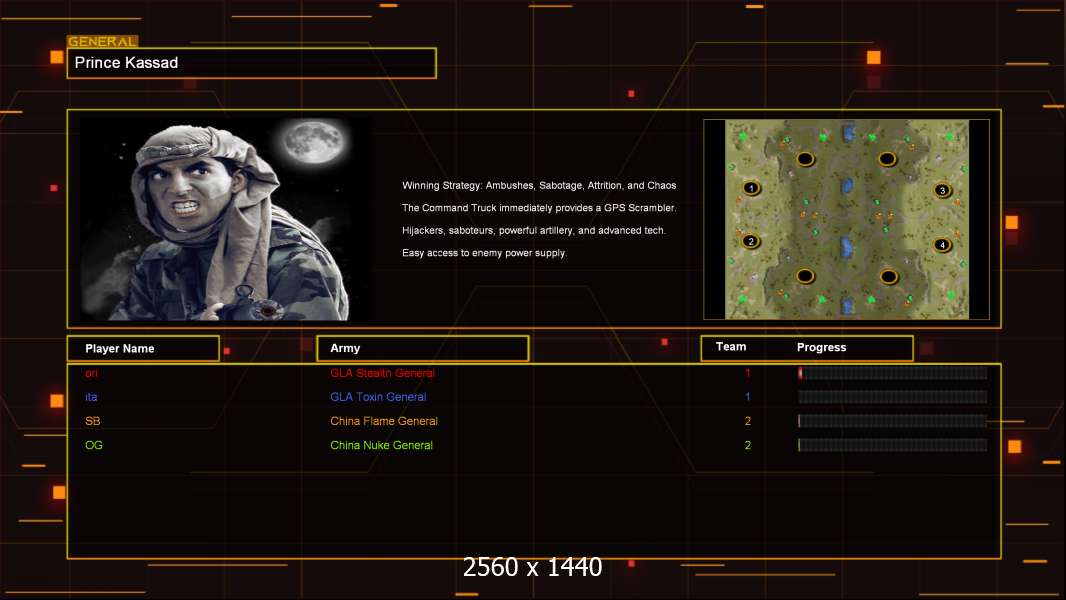Viewport: 1066px width, 600px height.
Task: Click start position marker 3 on the minimap
Action: (x=942, y=190)
